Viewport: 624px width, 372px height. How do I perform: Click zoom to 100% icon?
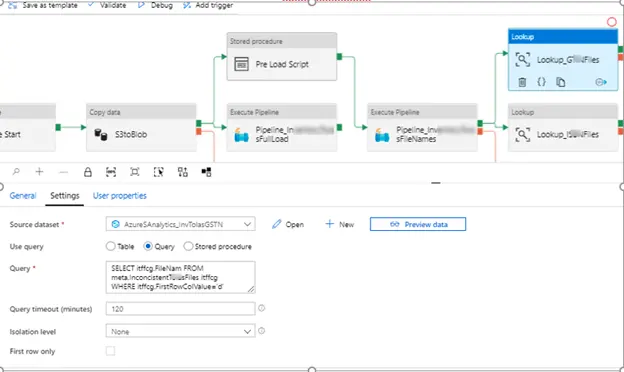tap(111, 172)
